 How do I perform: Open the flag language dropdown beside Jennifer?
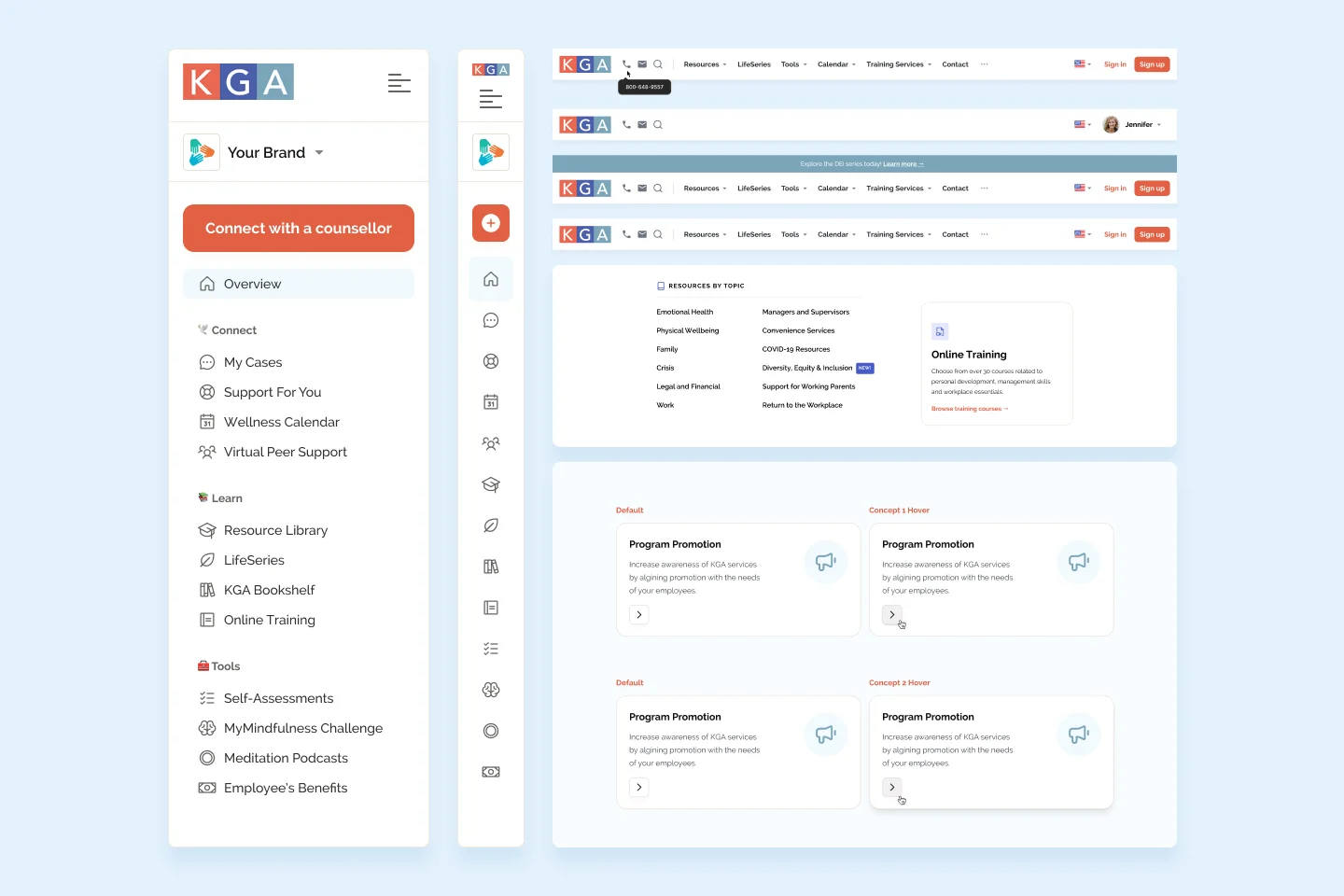pyautogui.click(x=1083, y=124)
